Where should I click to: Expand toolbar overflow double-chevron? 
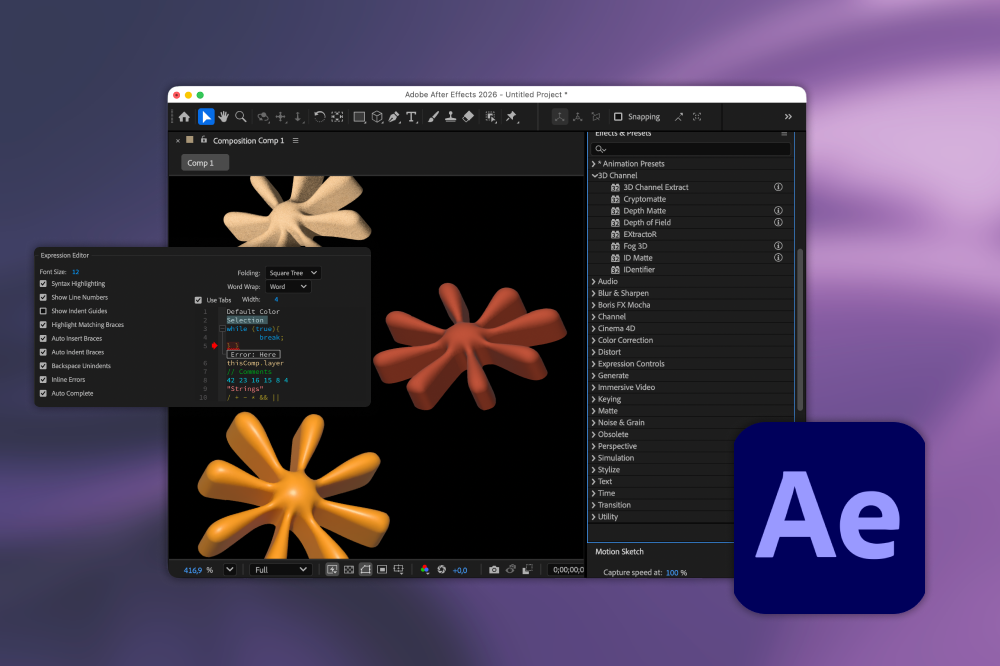(x=788, y=117)
